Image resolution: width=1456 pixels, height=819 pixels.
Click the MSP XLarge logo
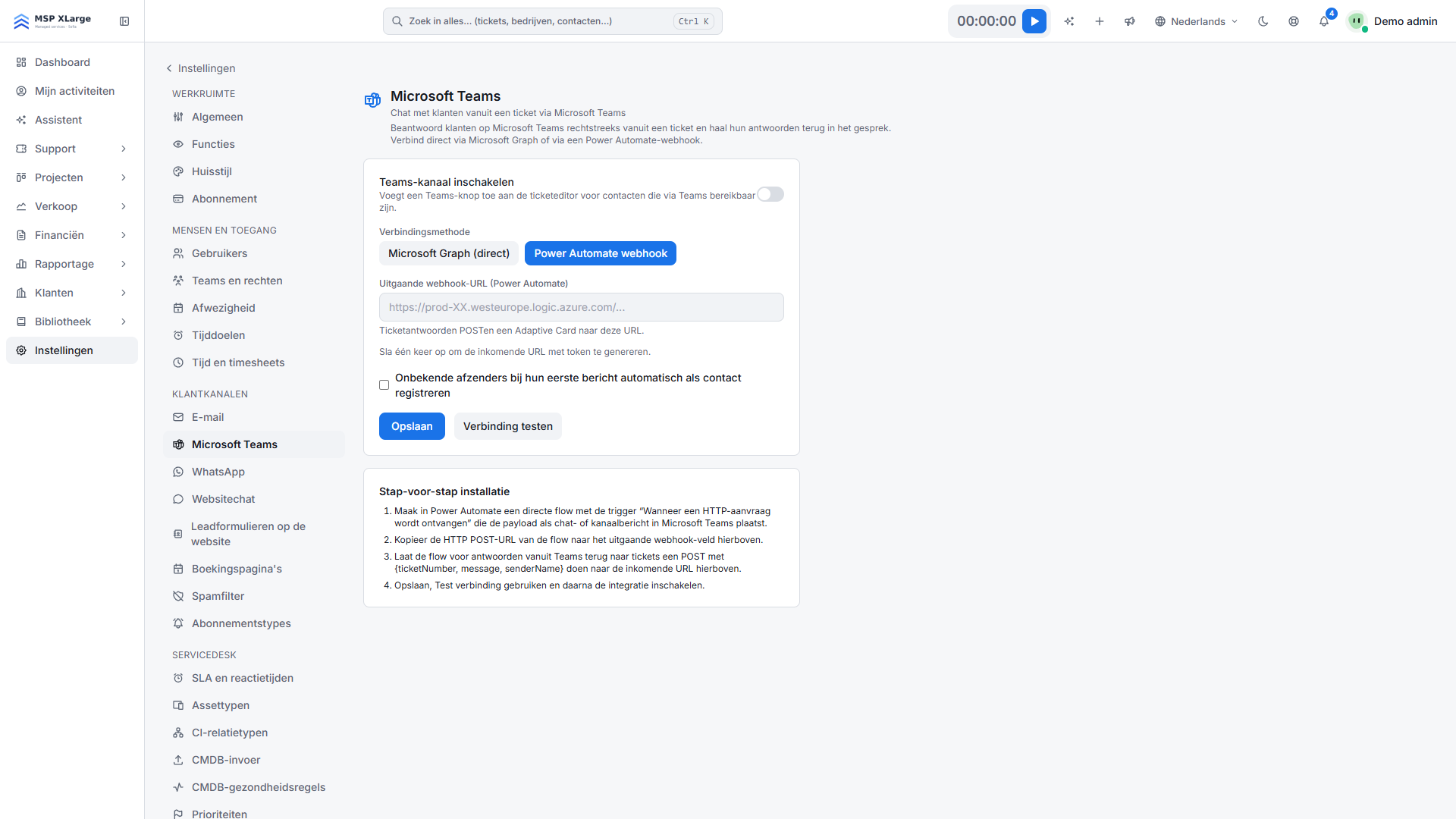pos(52,21)
